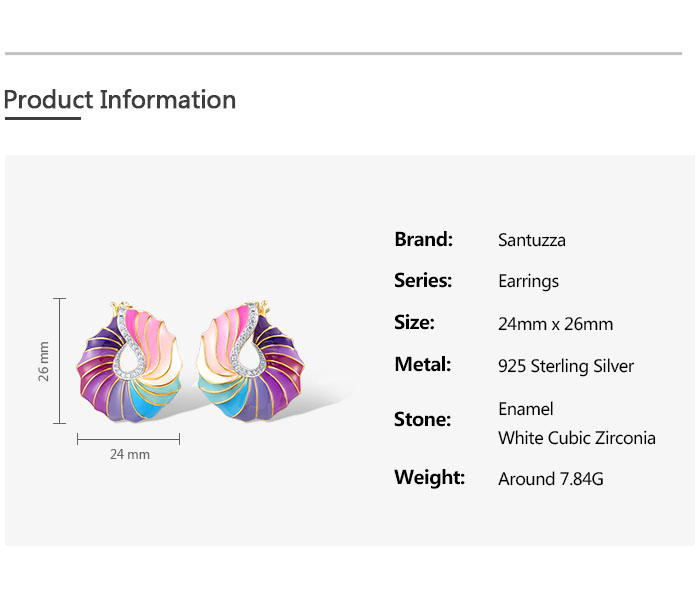
Task: Click the left earring image
Action: (x=130, y=367)
